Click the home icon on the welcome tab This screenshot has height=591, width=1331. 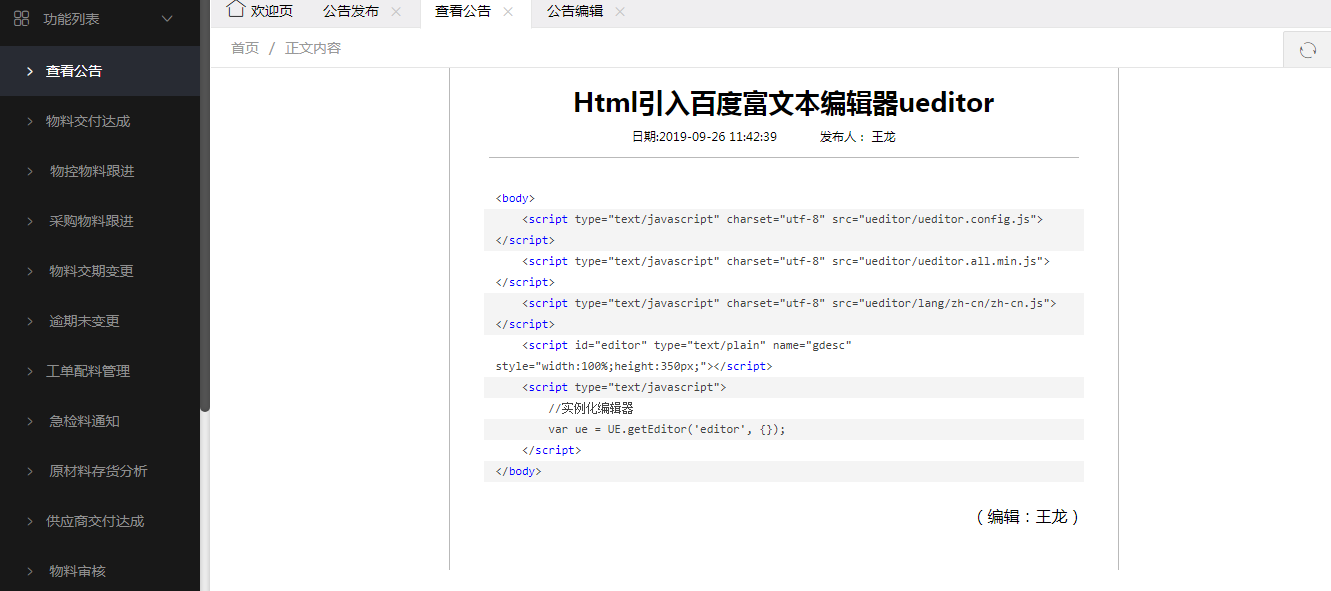point(236,10)
